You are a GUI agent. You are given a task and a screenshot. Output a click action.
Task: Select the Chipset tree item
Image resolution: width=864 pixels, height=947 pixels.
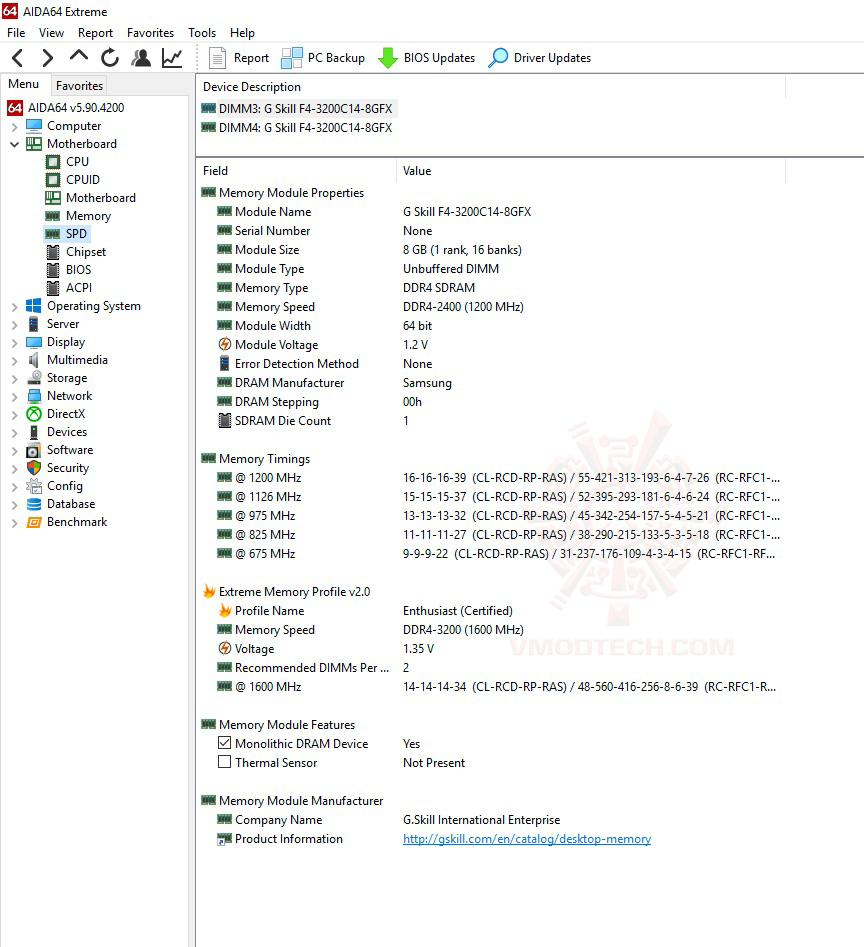pyautogui.click(x=86, y=252)
